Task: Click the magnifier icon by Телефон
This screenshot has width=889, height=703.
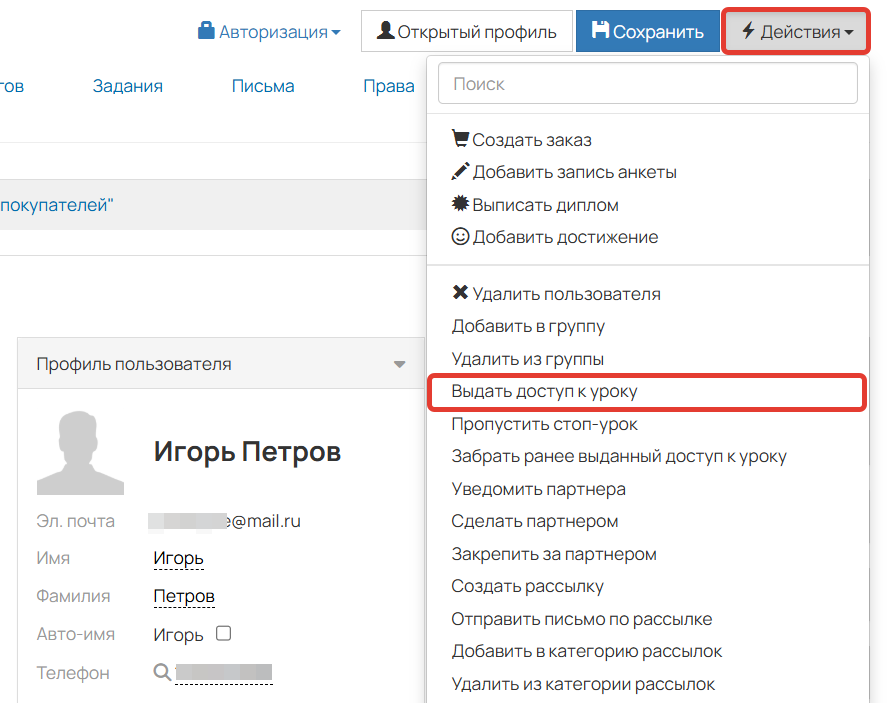Action: tap(162, 672)
